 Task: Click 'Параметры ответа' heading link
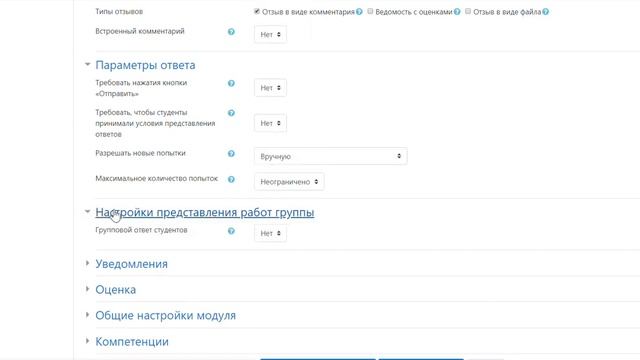coord(145,65)
